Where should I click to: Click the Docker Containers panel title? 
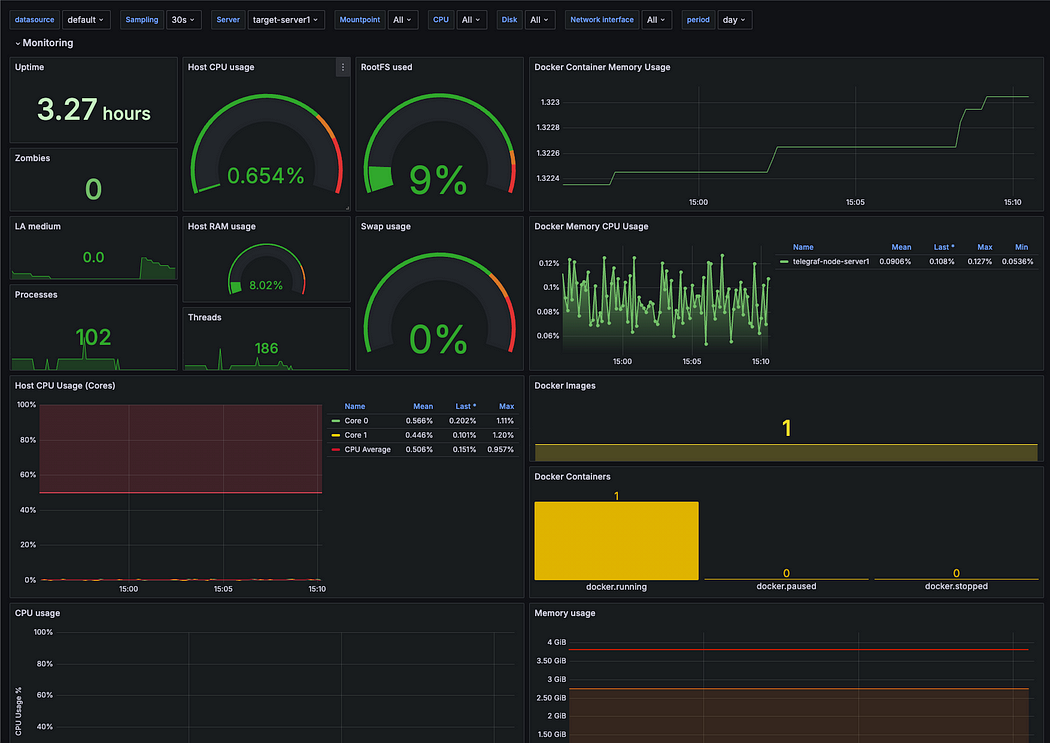573,477
